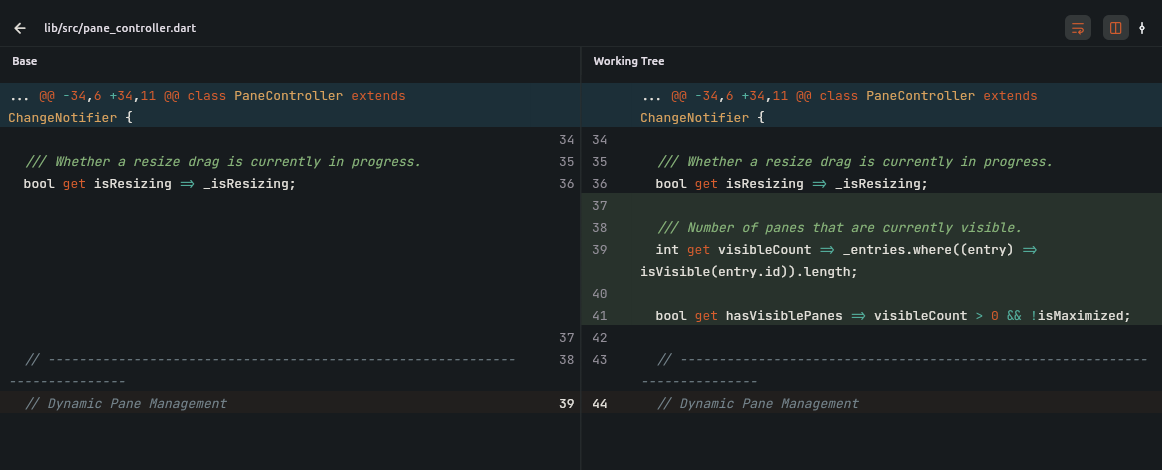The image size is (1162, 470).
Task: Click the added comment 'Number of panes that are currently visible'
Action: tap(840, 228)
